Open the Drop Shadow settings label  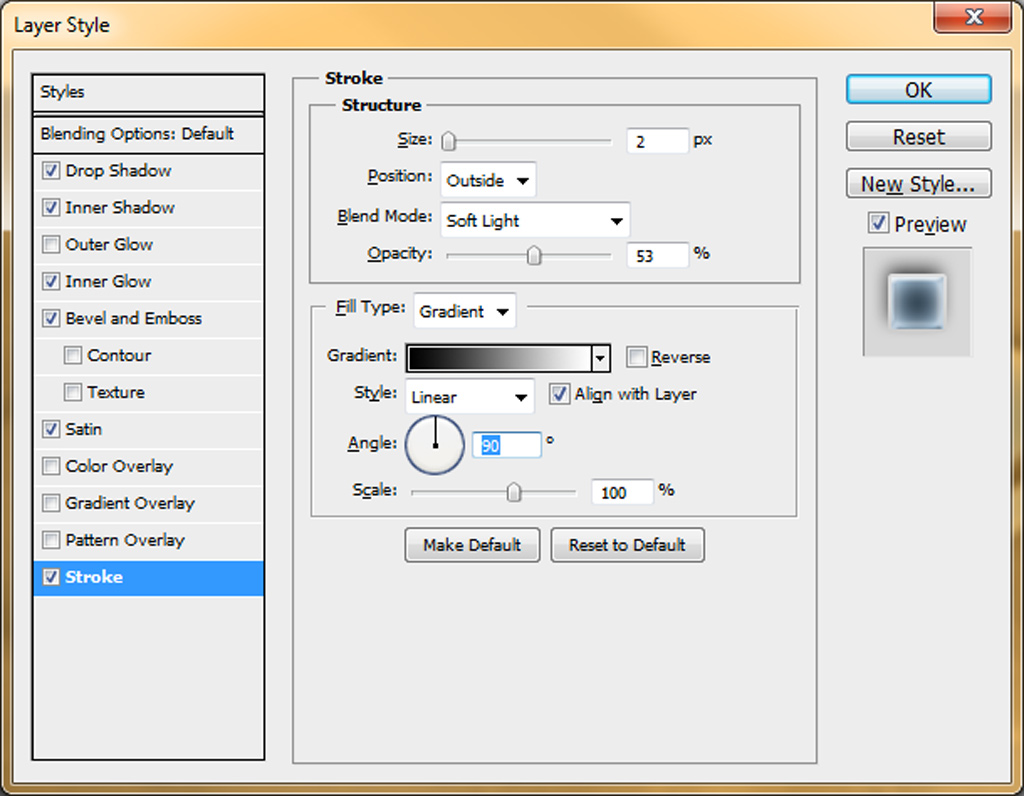point(118,171)
